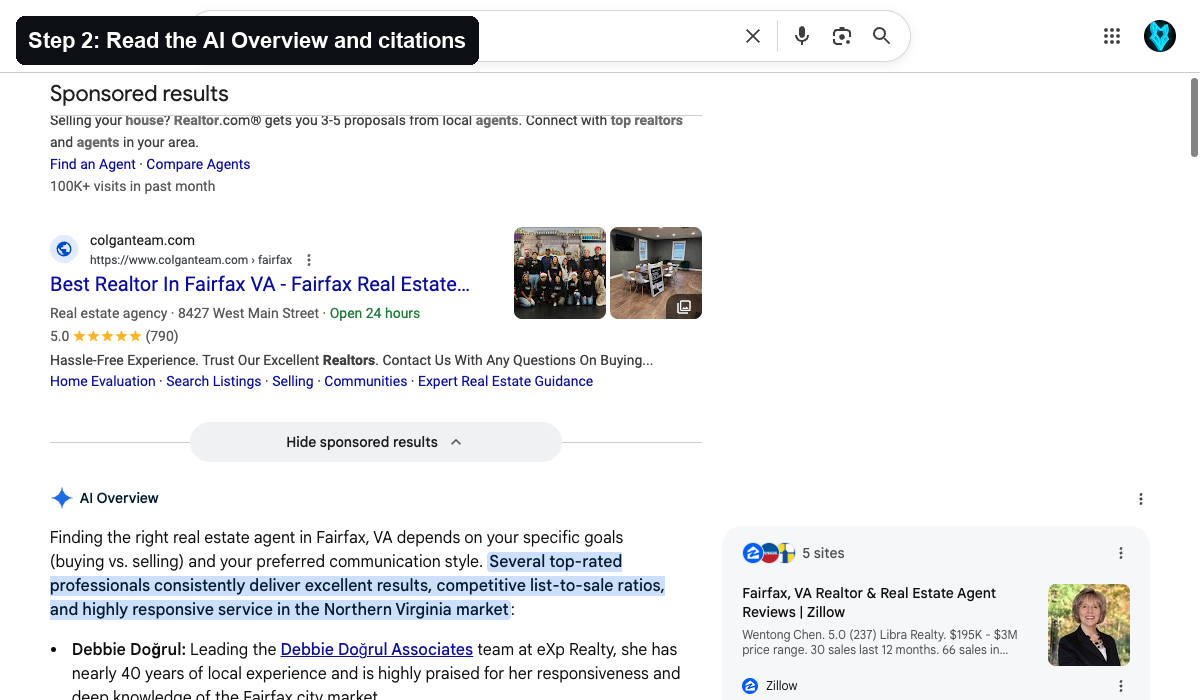Screen dimensions: 1200x700
Task: View the Colgan team group photo thumbnail
Action: coord(560,273)
